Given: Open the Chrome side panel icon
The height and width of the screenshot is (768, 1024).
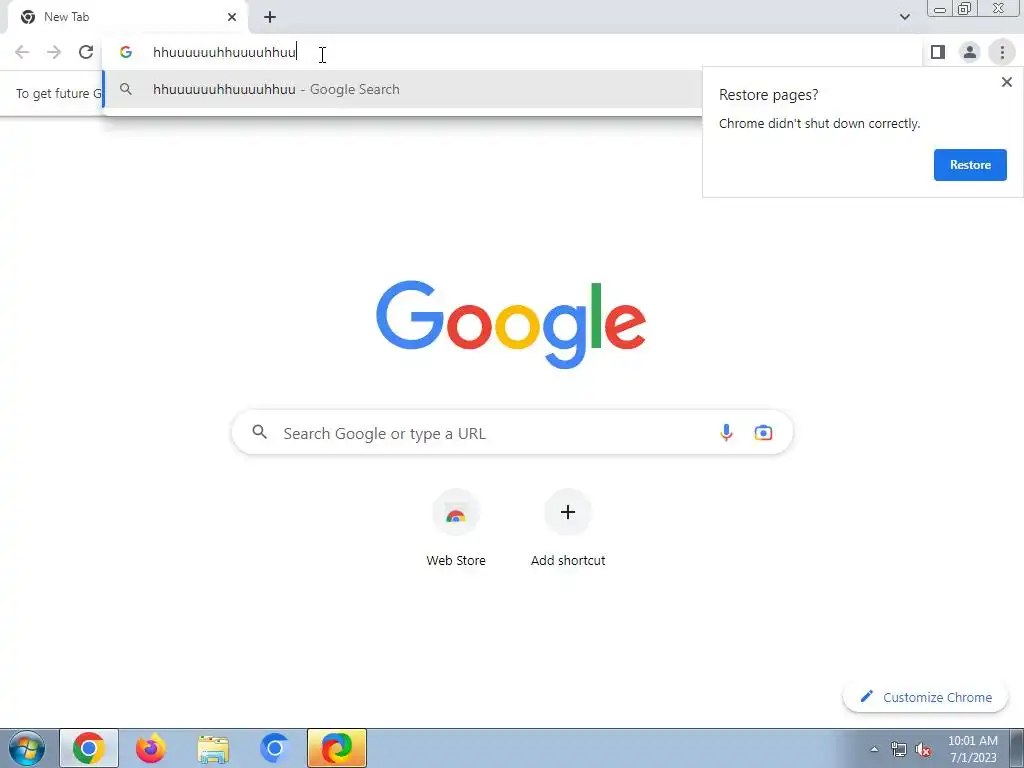Looking at the screenshot, I should 938,52.
